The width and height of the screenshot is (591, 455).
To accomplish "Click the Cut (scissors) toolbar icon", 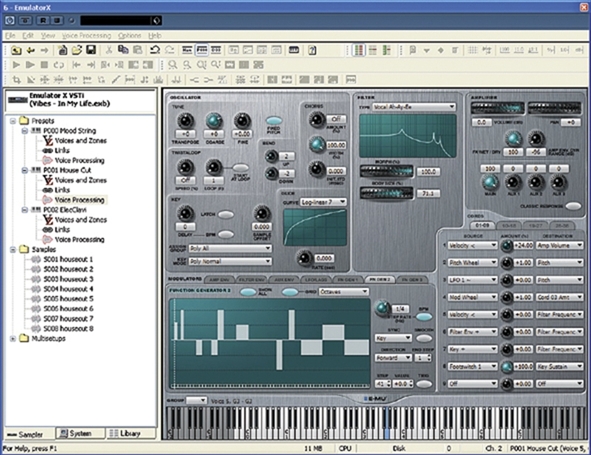I will click(x=109, y=50).
